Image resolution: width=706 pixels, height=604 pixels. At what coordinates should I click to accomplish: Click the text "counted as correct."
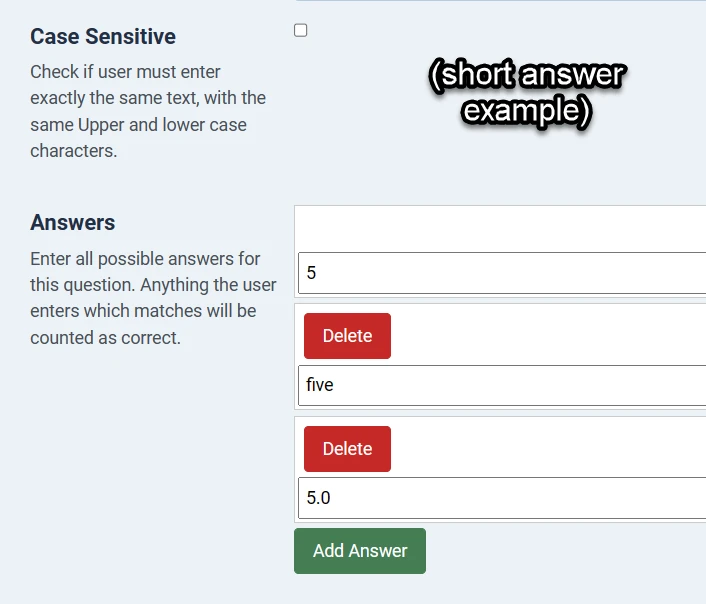[x=105, y=337]
